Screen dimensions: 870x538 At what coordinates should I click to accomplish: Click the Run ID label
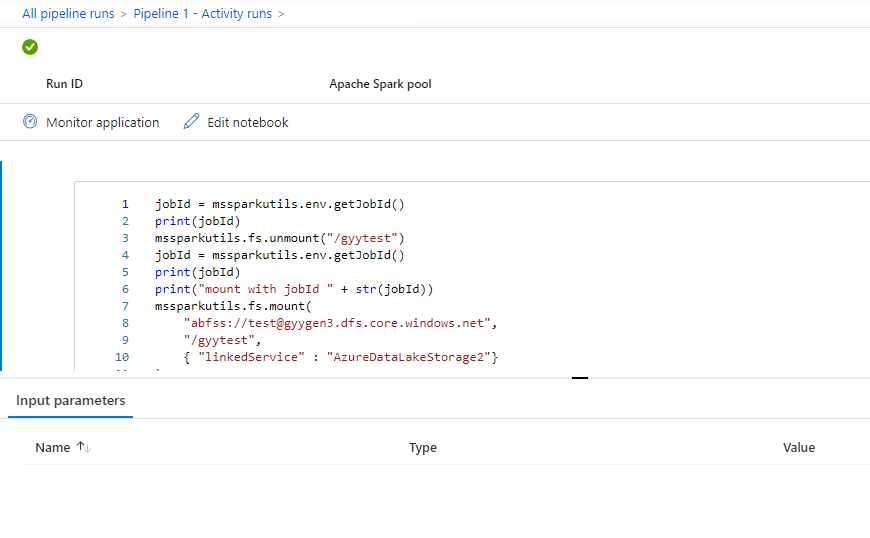coord(64,84)
